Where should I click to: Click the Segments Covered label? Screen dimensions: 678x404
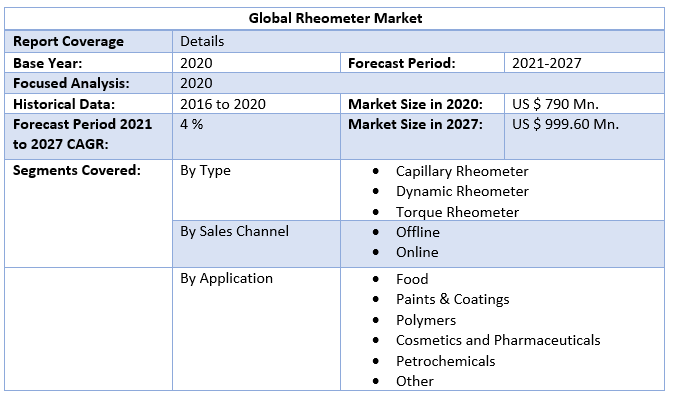pyautogui.click(x=77, y=170)
